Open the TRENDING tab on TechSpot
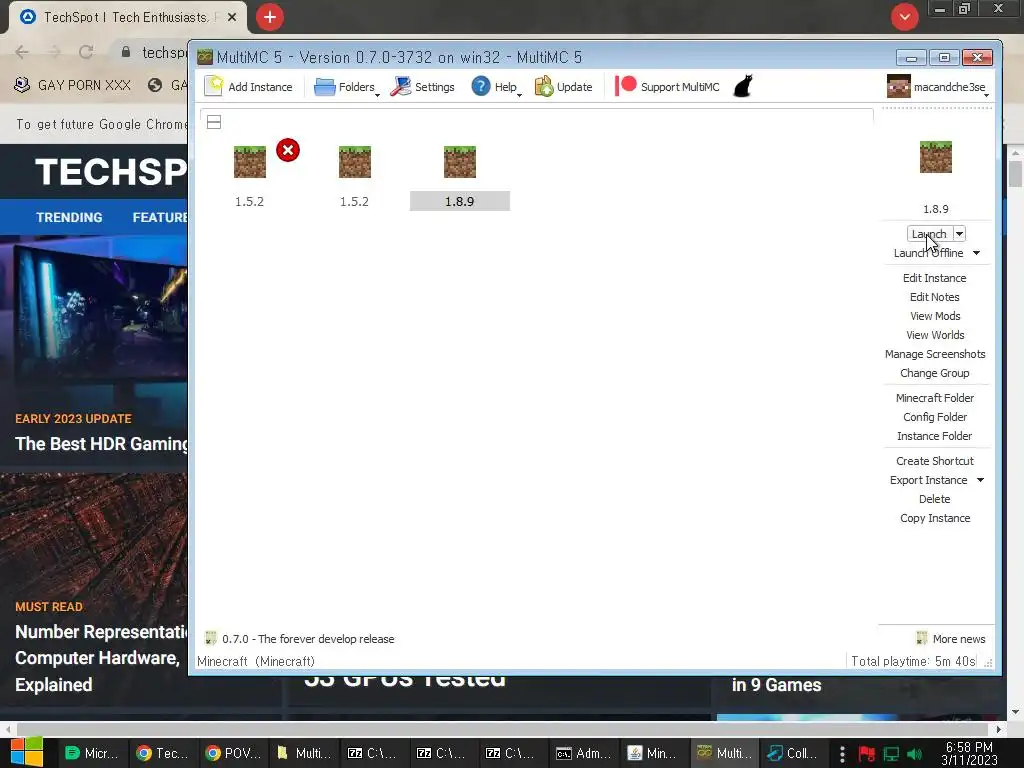Image resolution: width=1024 pixels, height=768 pixels. (x=69, y=217)
